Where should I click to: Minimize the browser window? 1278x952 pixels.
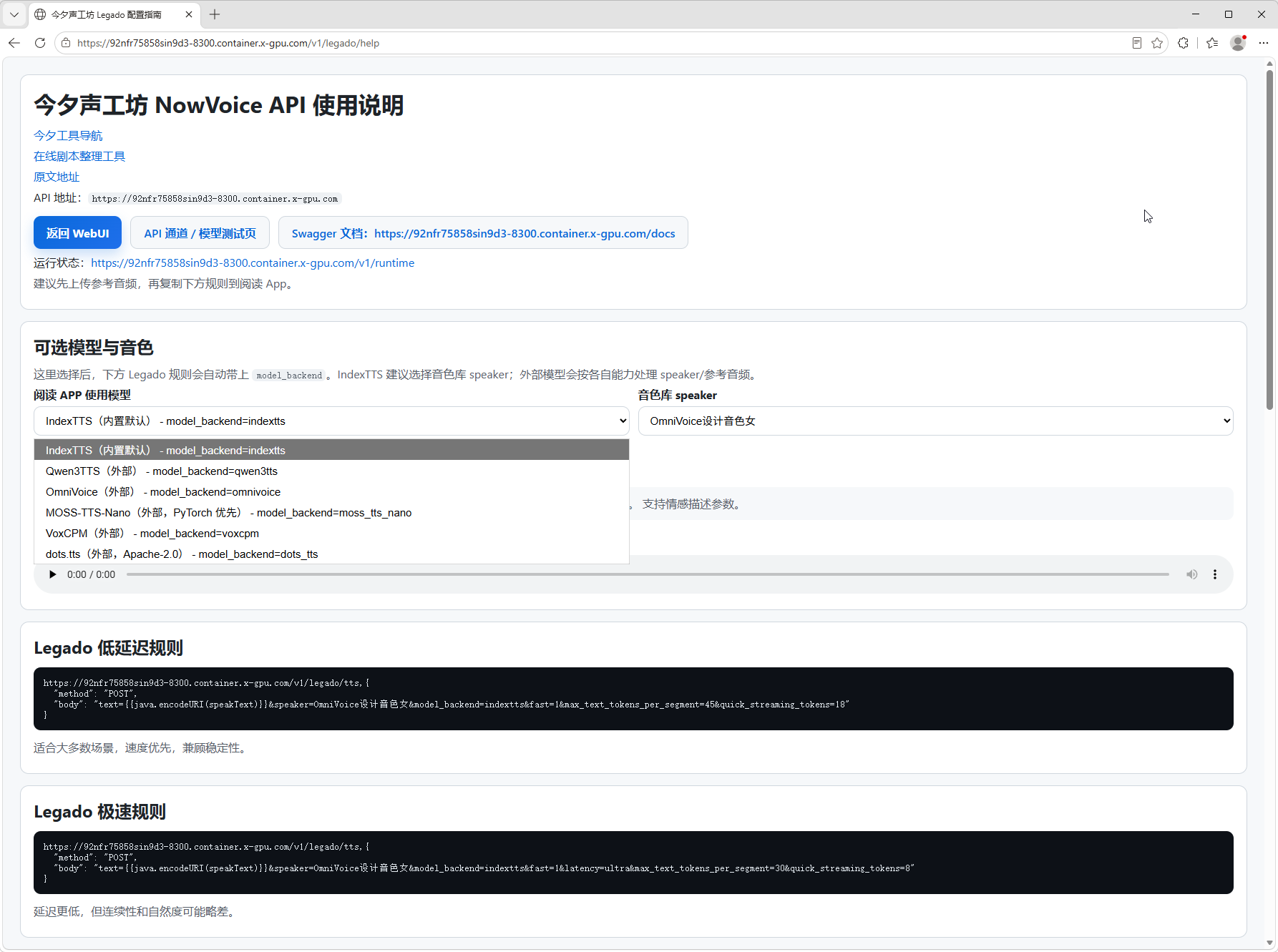[1196, 14]
